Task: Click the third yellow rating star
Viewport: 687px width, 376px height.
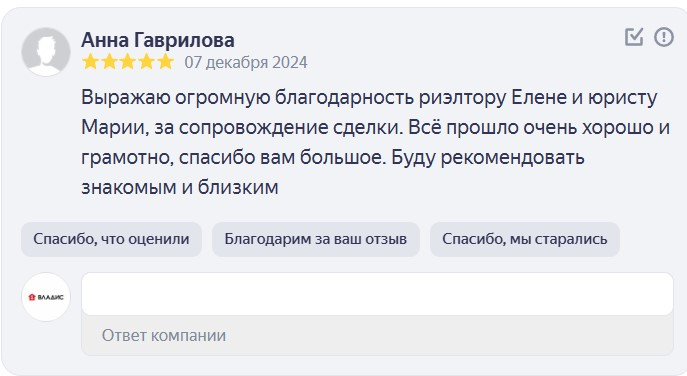Action: coord(128,62)
